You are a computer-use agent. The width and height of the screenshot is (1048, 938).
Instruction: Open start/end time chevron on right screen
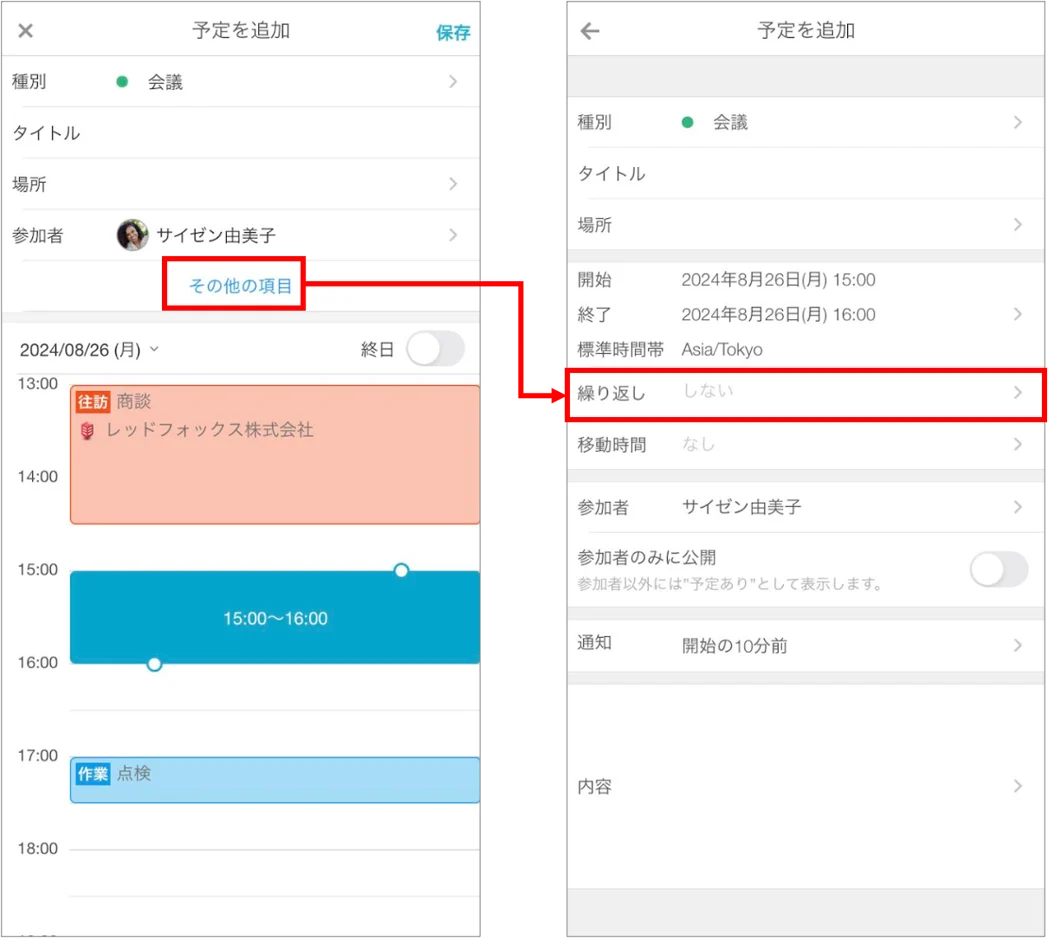pyautogui.click(x=1018, y=314)
